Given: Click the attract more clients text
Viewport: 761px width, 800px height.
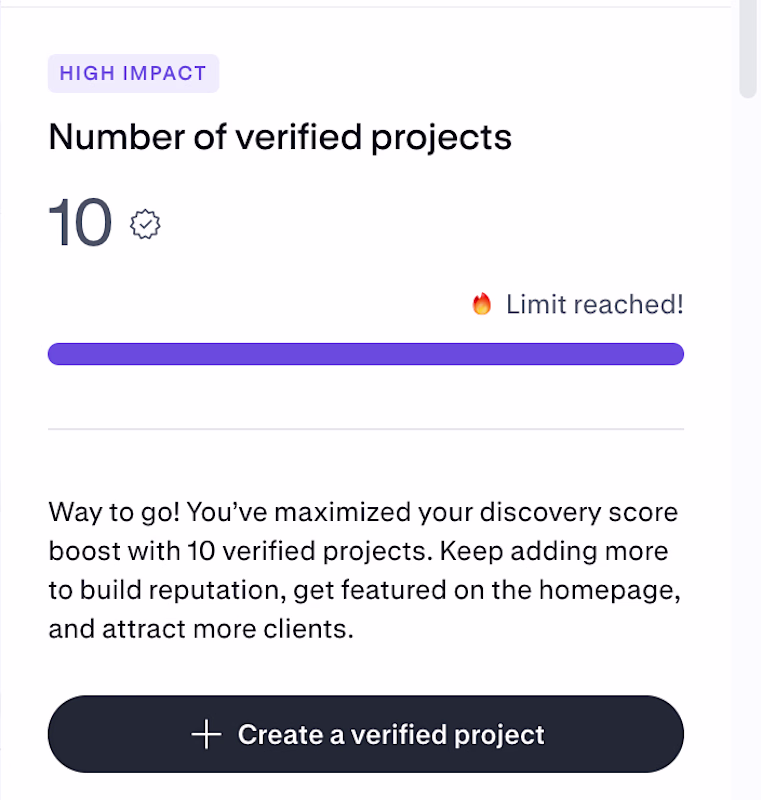Looking at the screenshot, I should pyautogui.click(x=200, y=630).
